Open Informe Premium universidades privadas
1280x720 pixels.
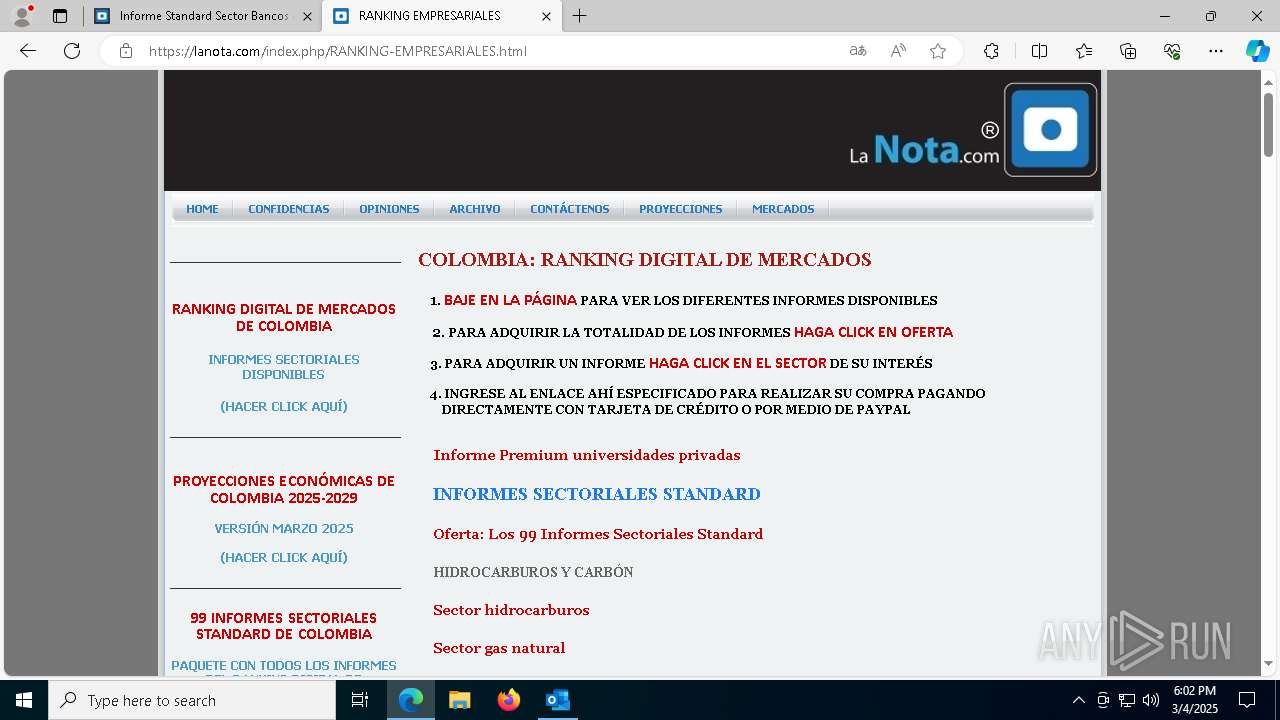coord(587,455)
